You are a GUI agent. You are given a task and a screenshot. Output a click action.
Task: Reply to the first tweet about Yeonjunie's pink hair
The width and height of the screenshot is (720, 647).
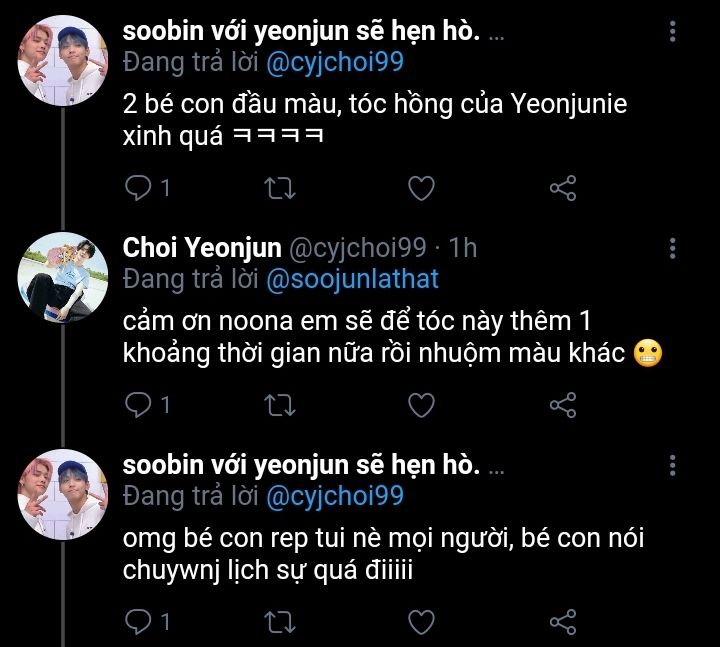[136, 187]
